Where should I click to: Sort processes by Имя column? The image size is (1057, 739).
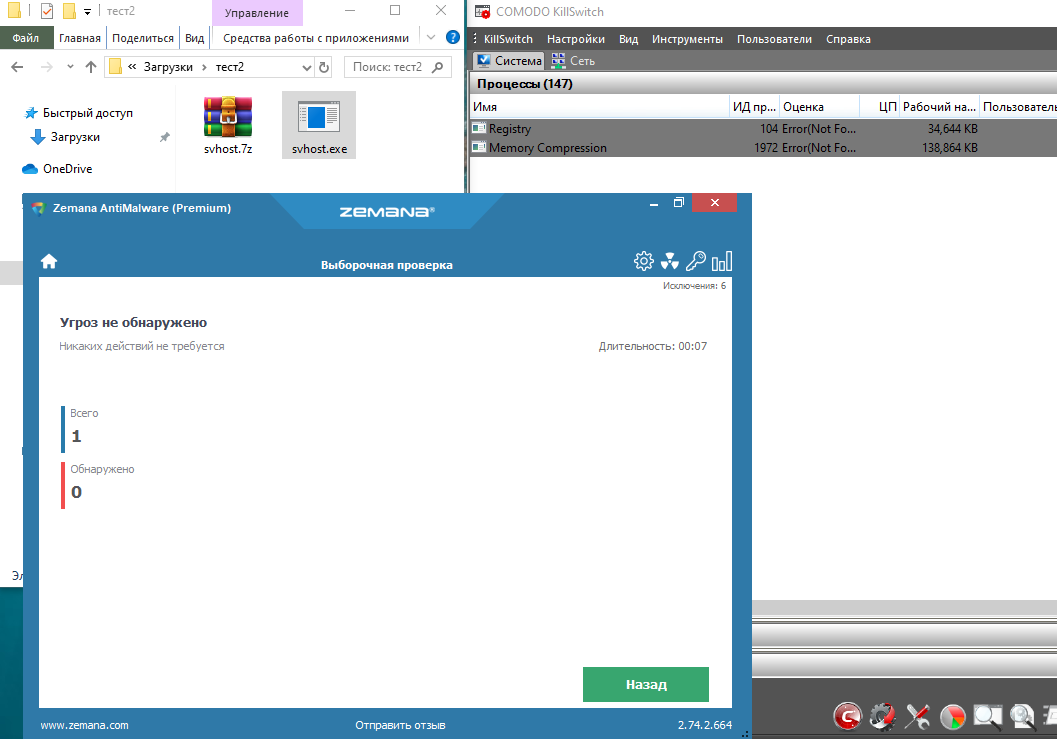[x=599, y=107]
